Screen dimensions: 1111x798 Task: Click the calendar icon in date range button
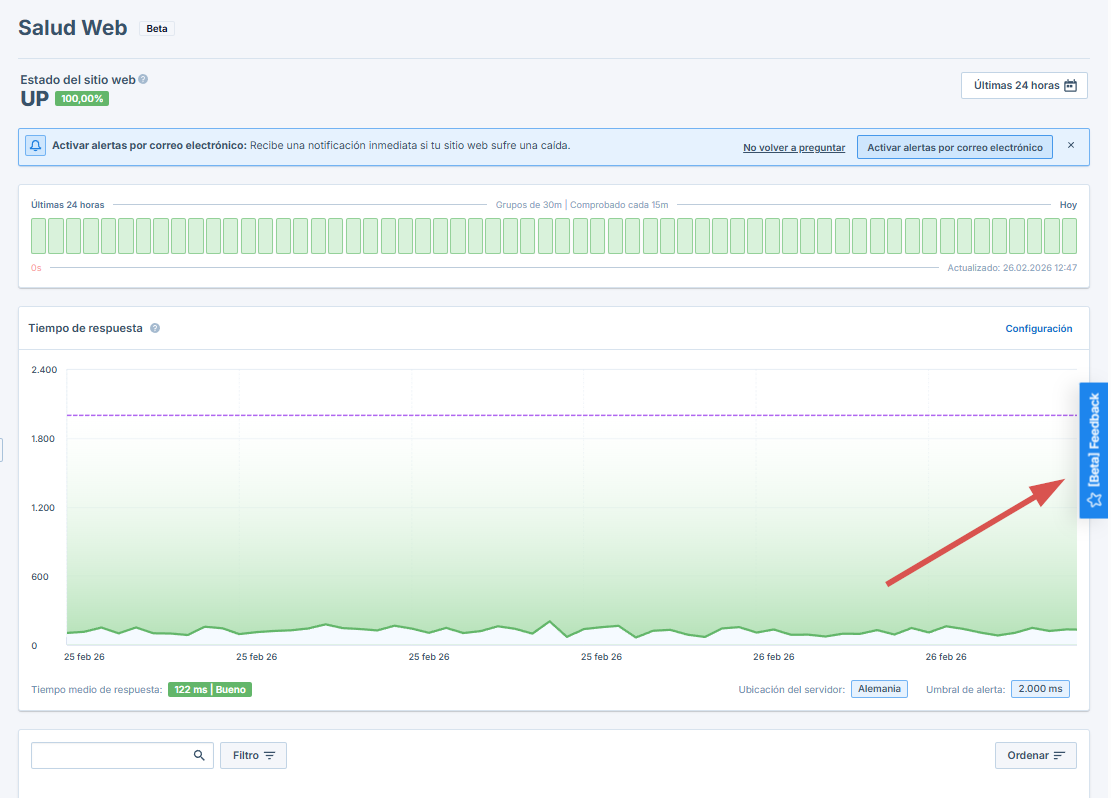click(x=1070, y=86)
